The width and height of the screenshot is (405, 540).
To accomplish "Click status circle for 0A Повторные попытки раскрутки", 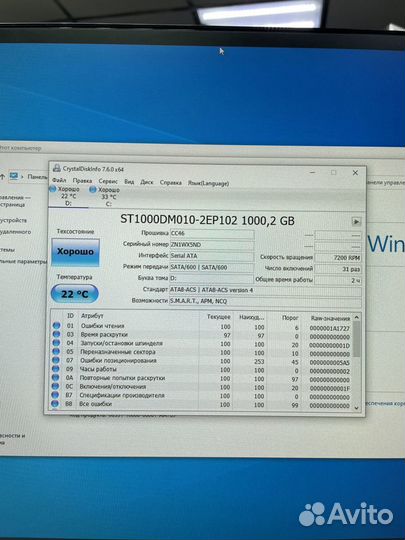I will point(55,377).
